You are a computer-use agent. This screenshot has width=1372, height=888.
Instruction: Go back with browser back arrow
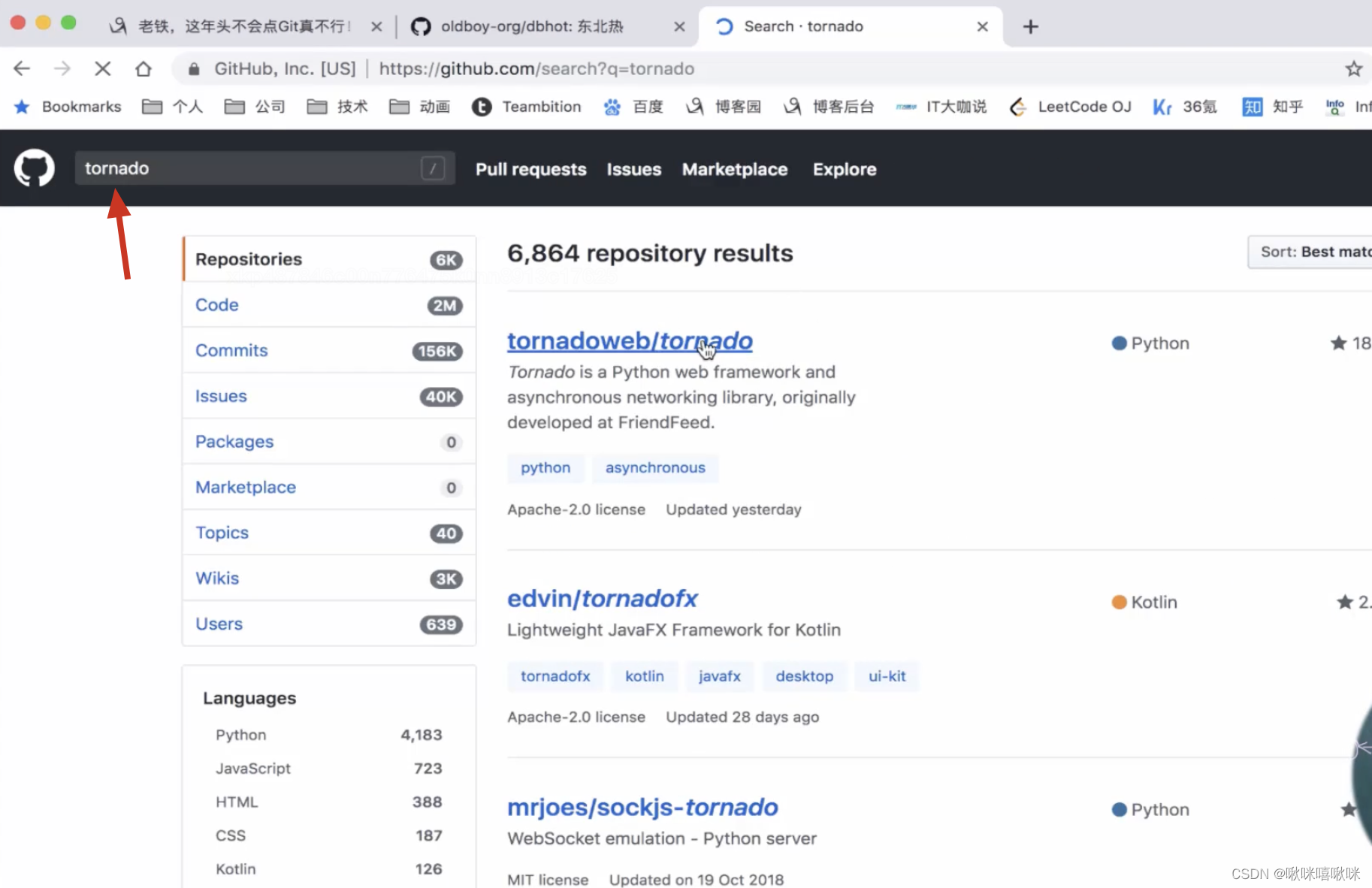(x=22, y=69)
